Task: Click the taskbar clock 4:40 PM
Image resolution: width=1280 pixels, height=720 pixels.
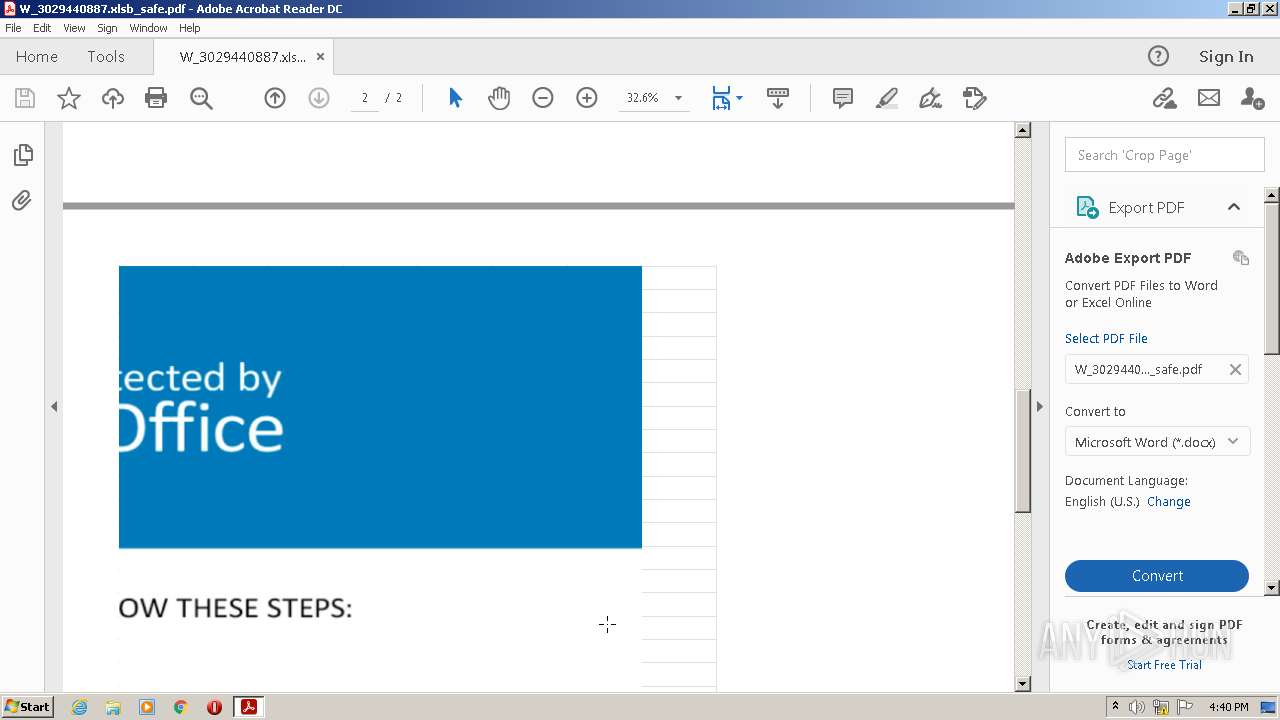Action: coord(1229,707)
